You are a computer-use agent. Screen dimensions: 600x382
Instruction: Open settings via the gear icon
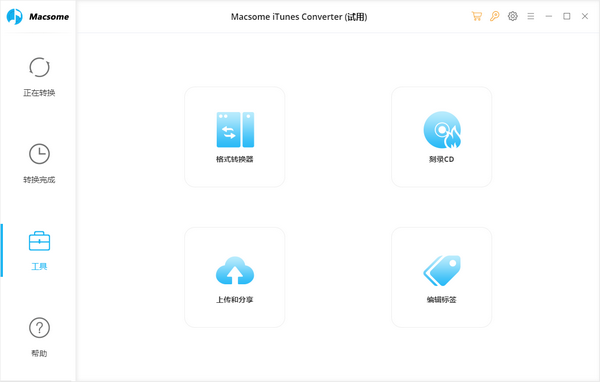click(512, 16)
